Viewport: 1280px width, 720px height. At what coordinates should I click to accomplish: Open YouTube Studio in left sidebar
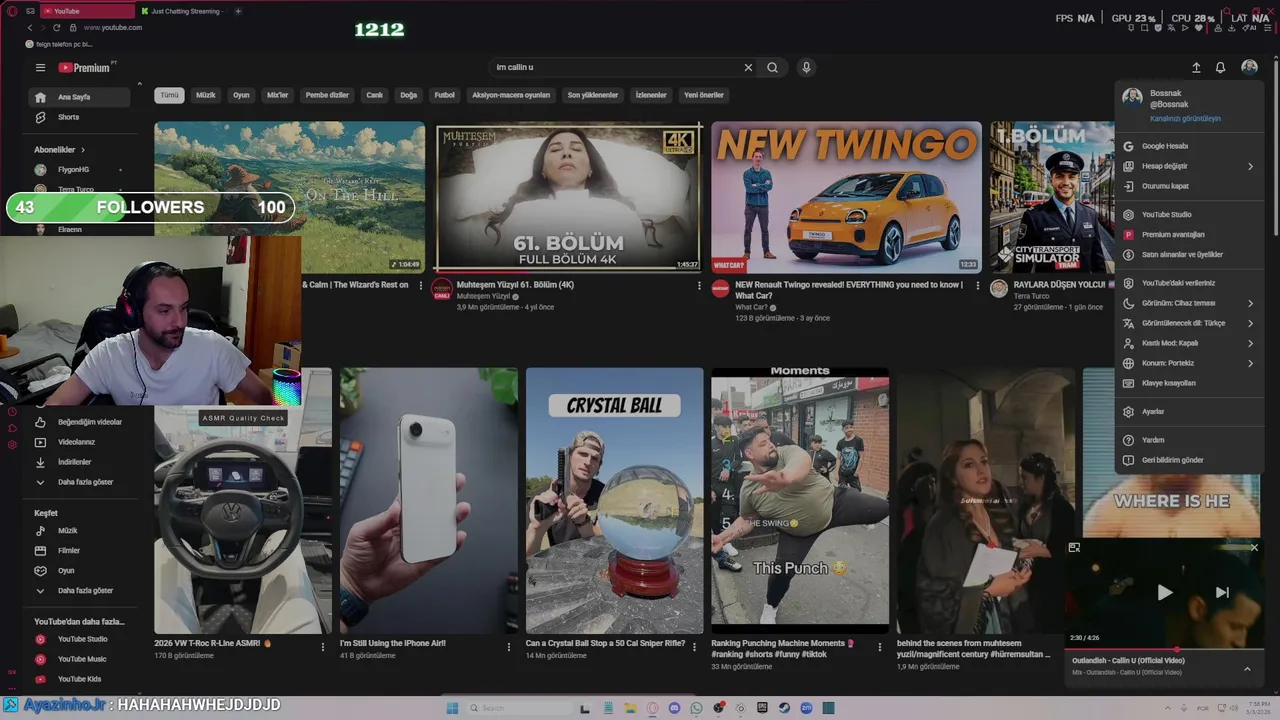click(x=80, y=639)
